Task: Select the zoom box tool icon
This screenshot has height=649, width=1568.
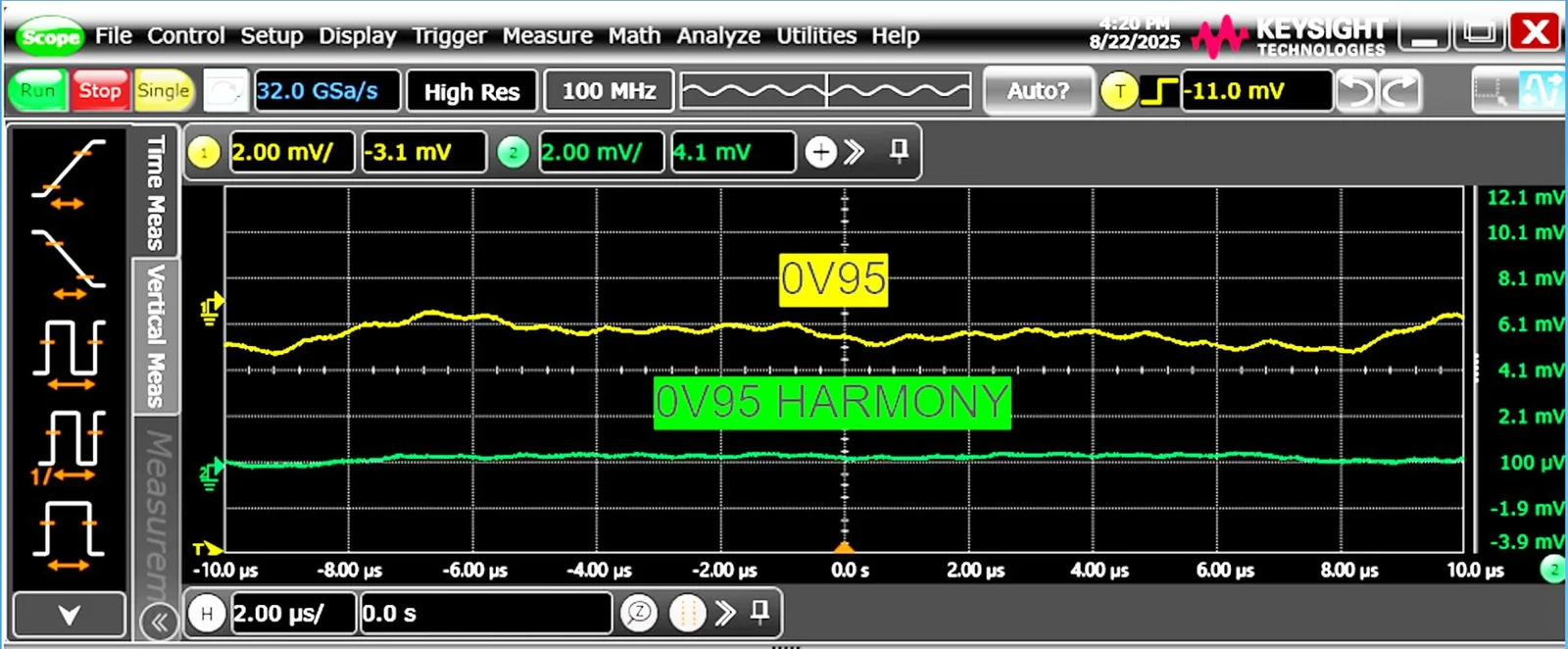Action: 1494,91
